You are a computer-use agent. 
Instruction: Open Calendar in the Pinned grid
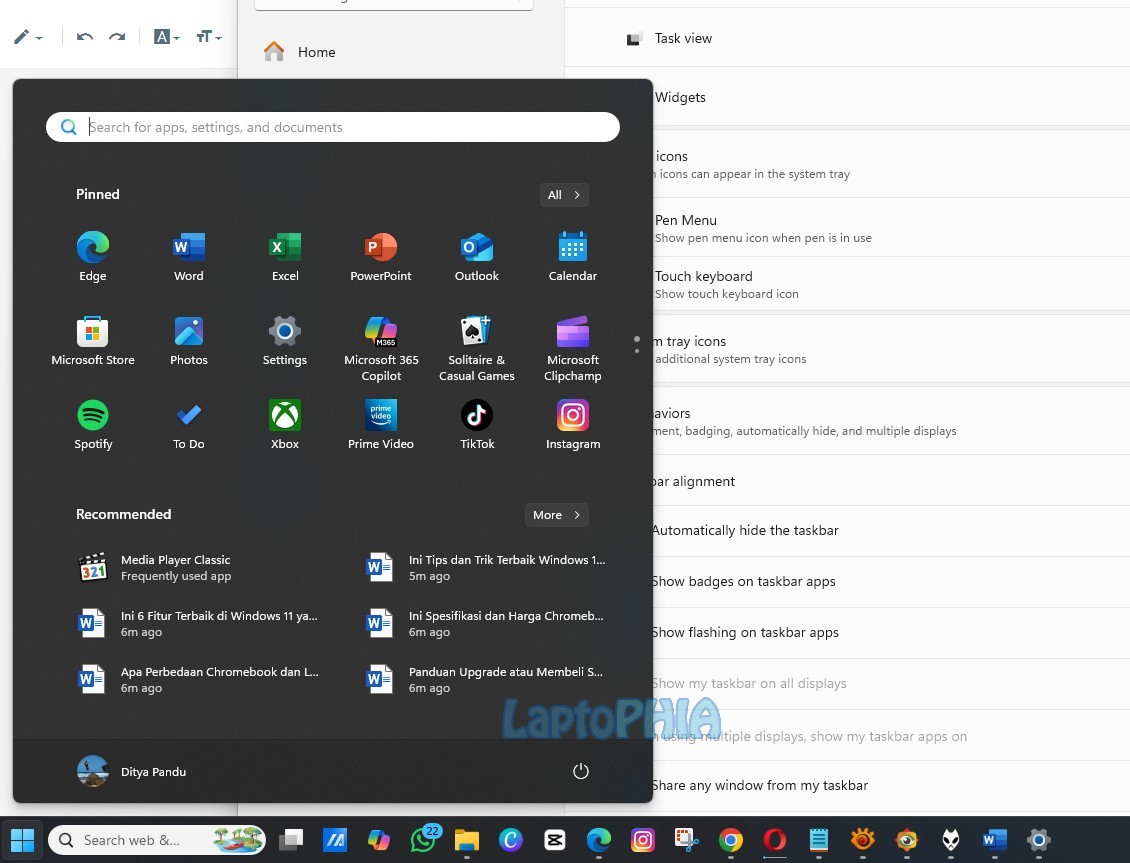pyautogui.click(x=573, y=256)
